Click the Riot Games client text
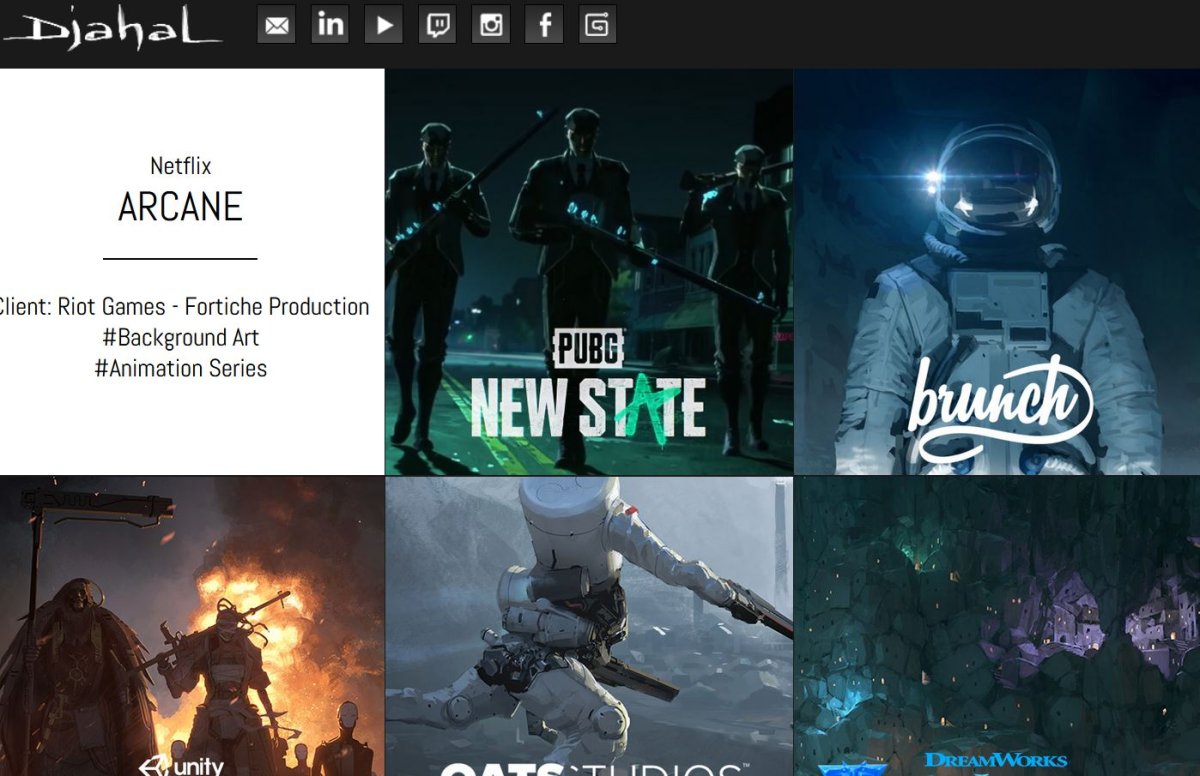 click(x=185, y=306)
